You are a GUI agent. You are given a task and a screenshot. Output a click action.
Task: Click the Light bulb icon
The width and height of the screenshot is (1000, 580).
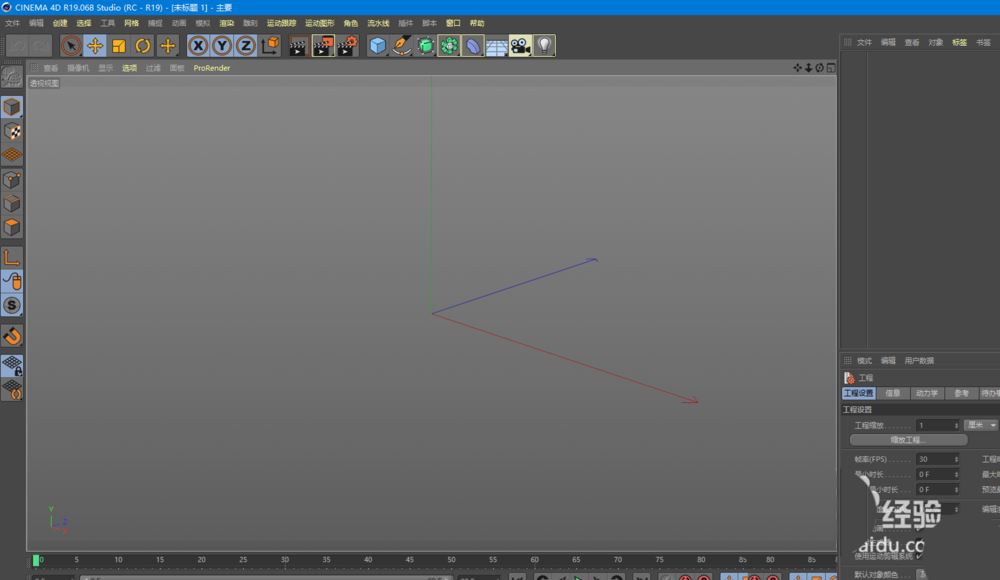coord(544,45)
